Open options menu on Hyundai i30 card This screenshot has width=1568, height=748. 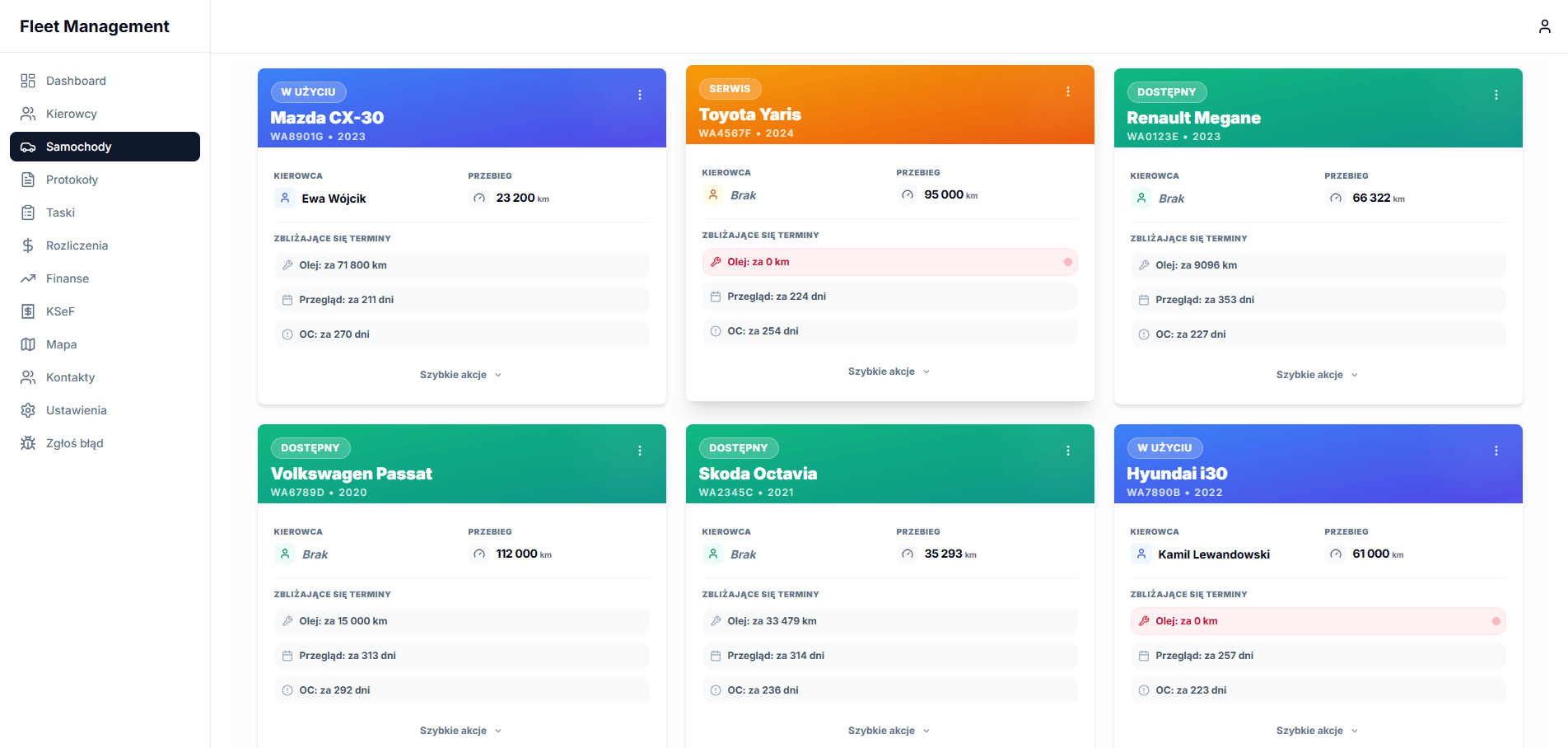(1496, 451)
